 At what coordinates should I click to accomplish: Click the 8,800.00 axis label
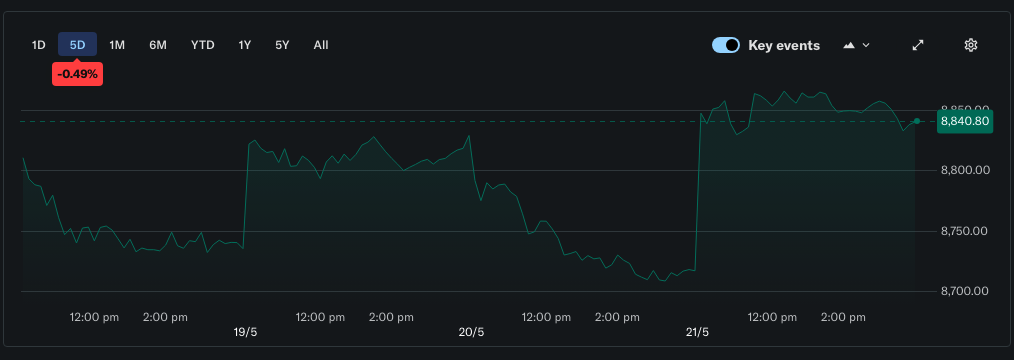pos(965,171)
